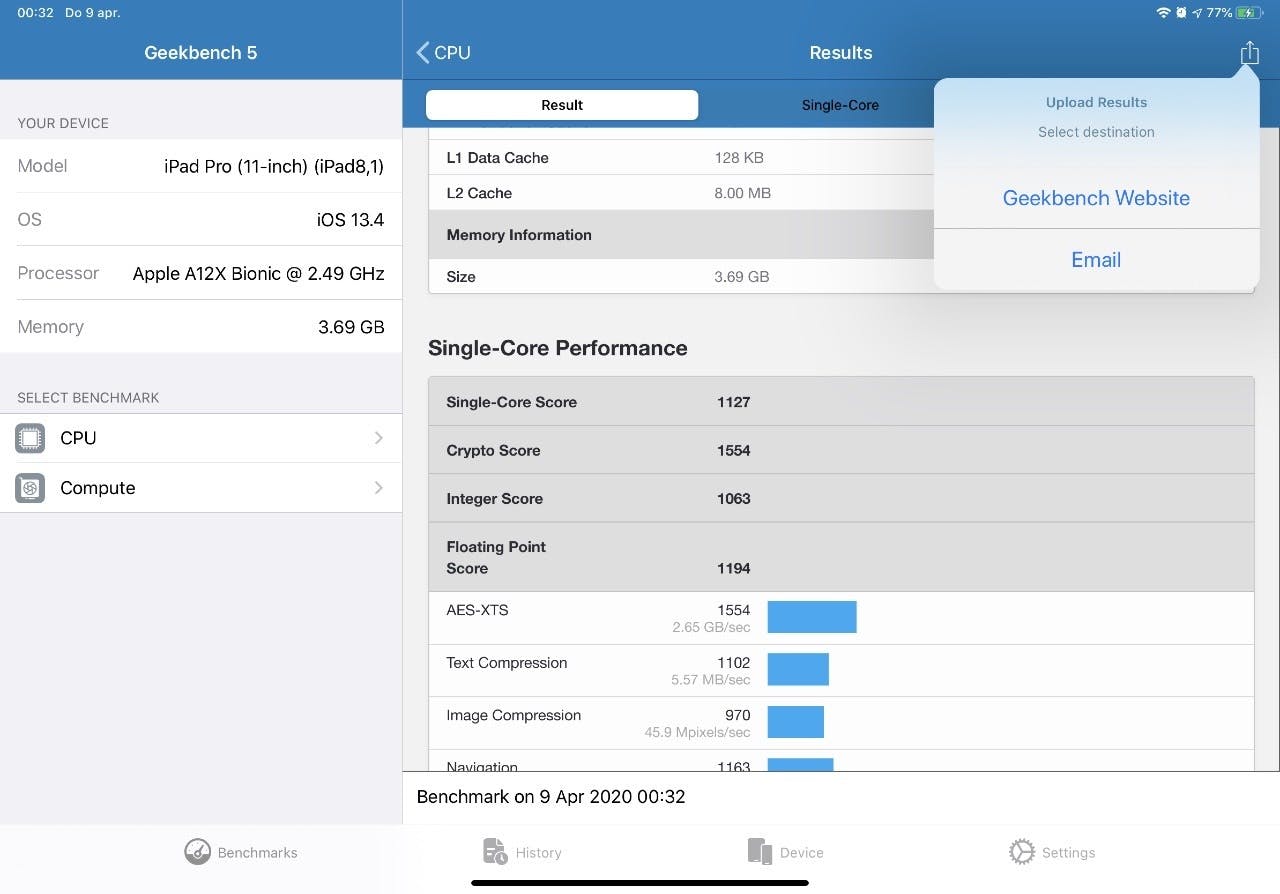Tap the Crypto Score value 1554
This screenshot has height=894, width=1280.
pos(734,450)
